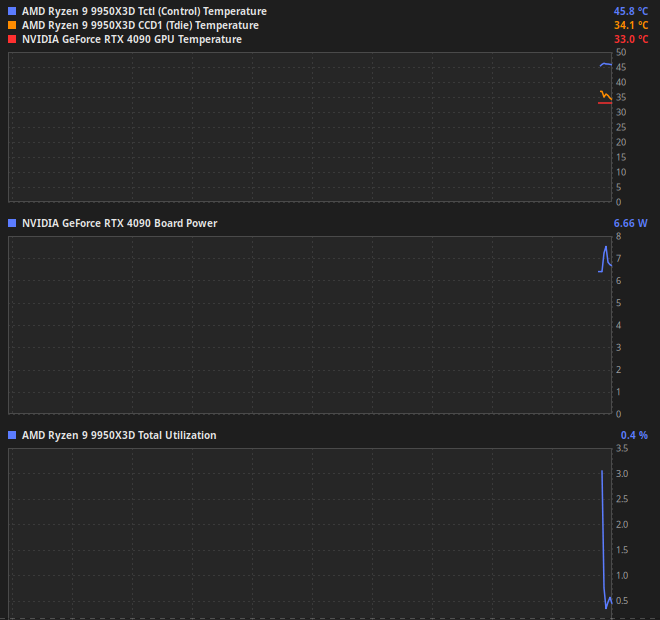Click the red RTX 4090 GPU Temperature swatch
The height and width of the screenshot is (620, 660).
point(12,39)
